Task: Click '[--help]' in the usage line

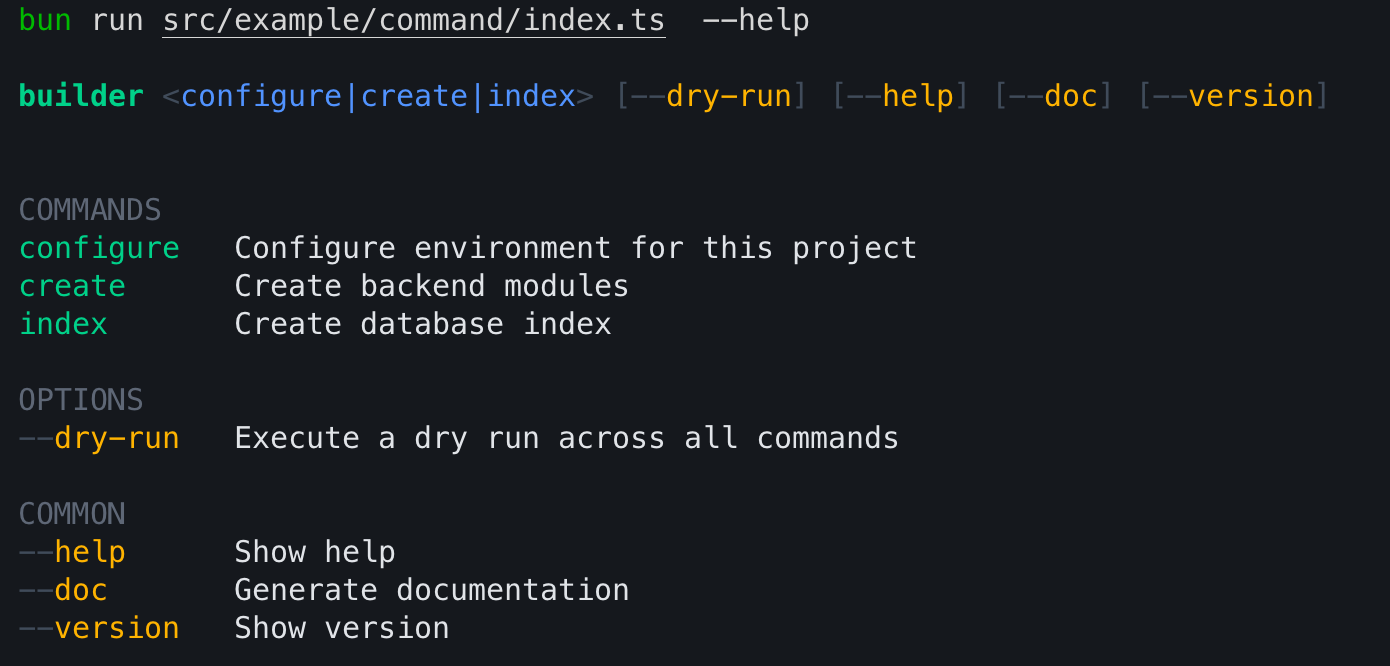Action: tap(901, 97)
